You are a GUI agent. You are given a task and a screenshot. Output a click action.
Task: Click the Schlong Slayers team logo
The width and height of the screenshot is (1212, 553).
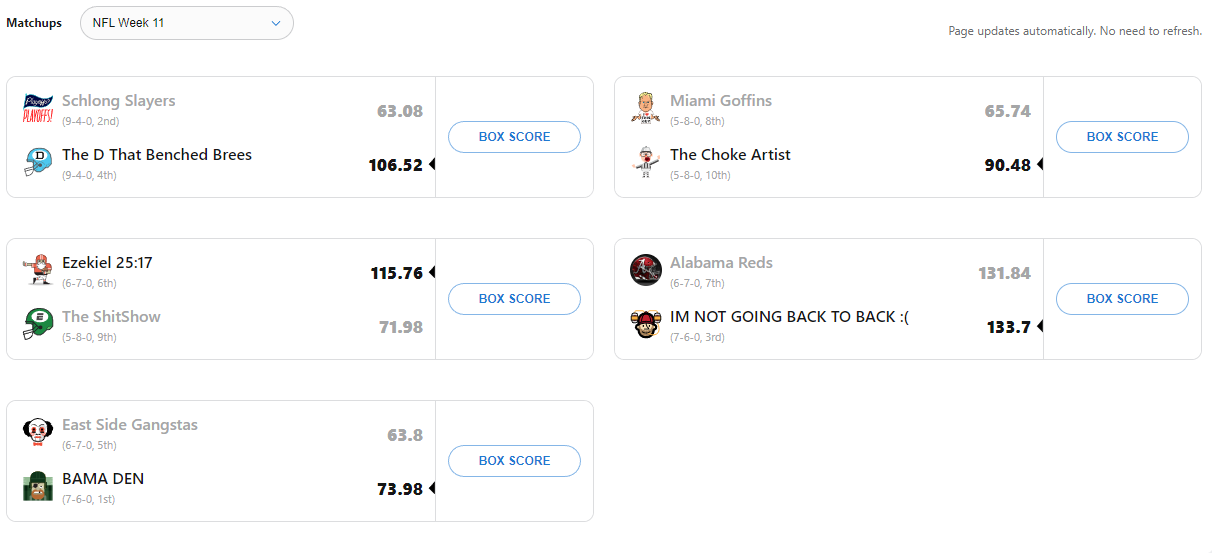pyautogui.click(x=37, y=108)
